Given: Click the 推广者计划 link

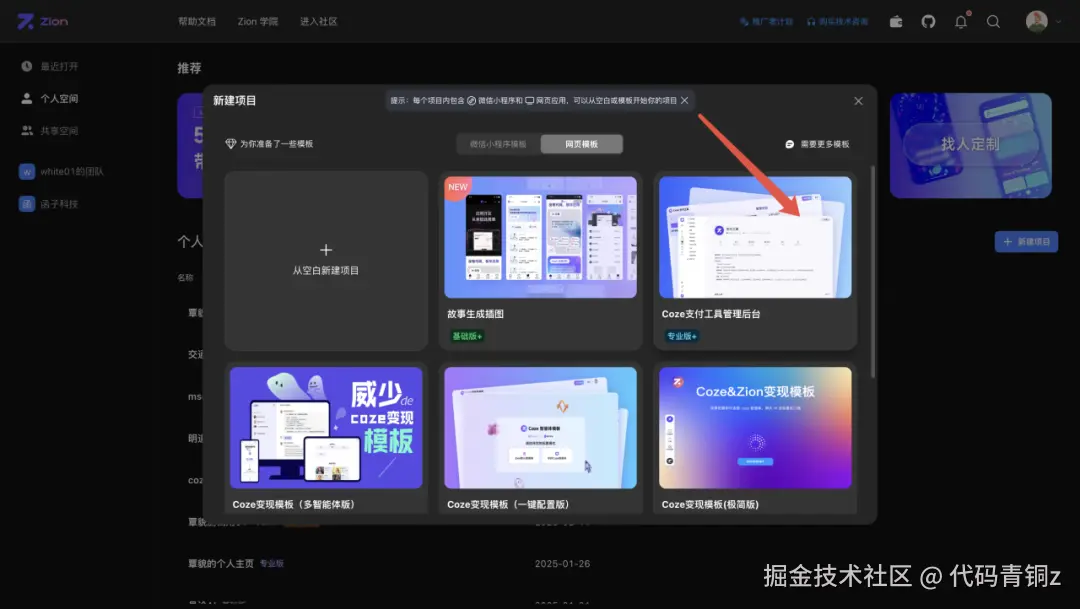Looking at the screenshot, I should (x=766, y=21).
